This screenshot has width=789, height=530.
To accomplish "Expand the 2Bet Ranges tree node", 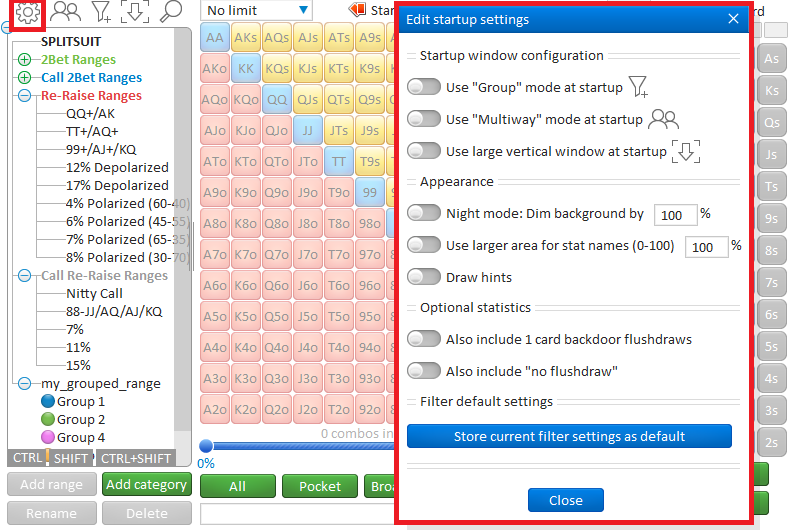I will (x=25, y=61).
